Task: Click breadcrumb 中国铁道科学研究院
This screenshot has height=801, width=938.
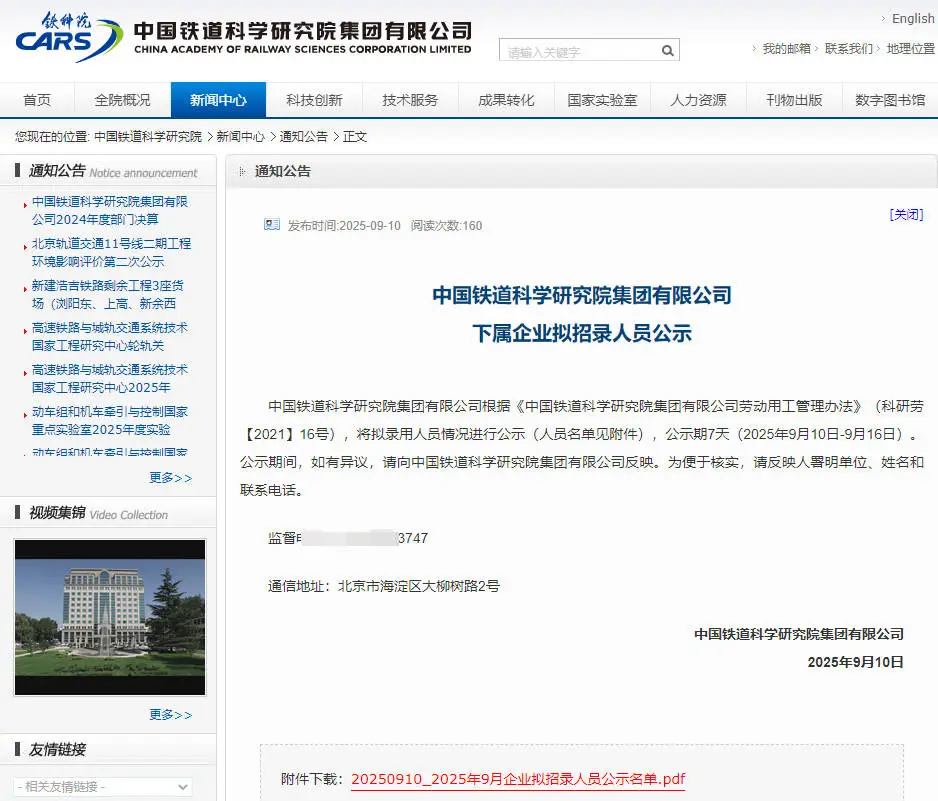Action: click(x=148, y=136)
